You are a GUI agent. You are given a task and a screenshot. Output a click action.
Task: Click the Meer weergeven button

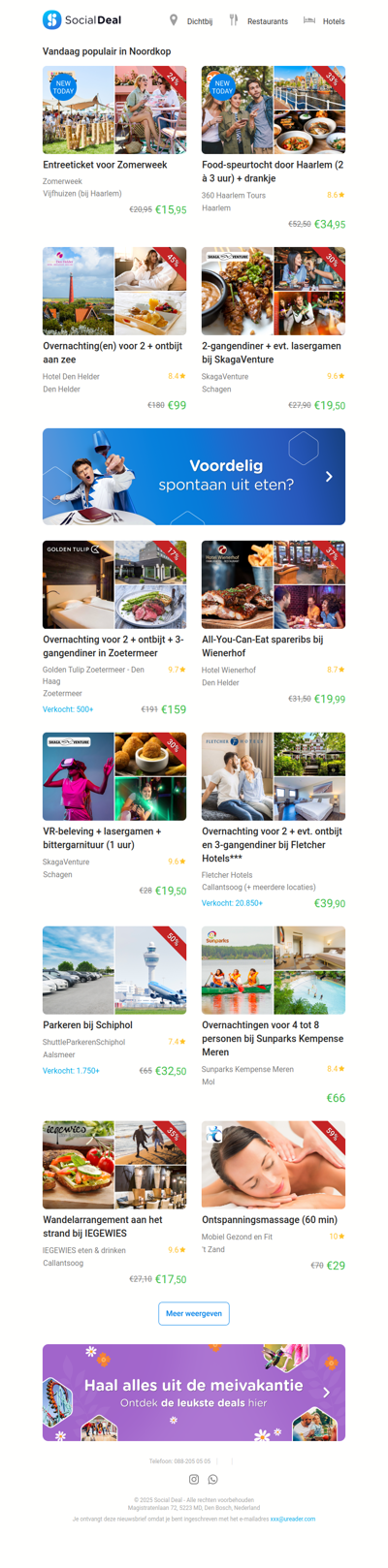click(x=194, y=1313)
